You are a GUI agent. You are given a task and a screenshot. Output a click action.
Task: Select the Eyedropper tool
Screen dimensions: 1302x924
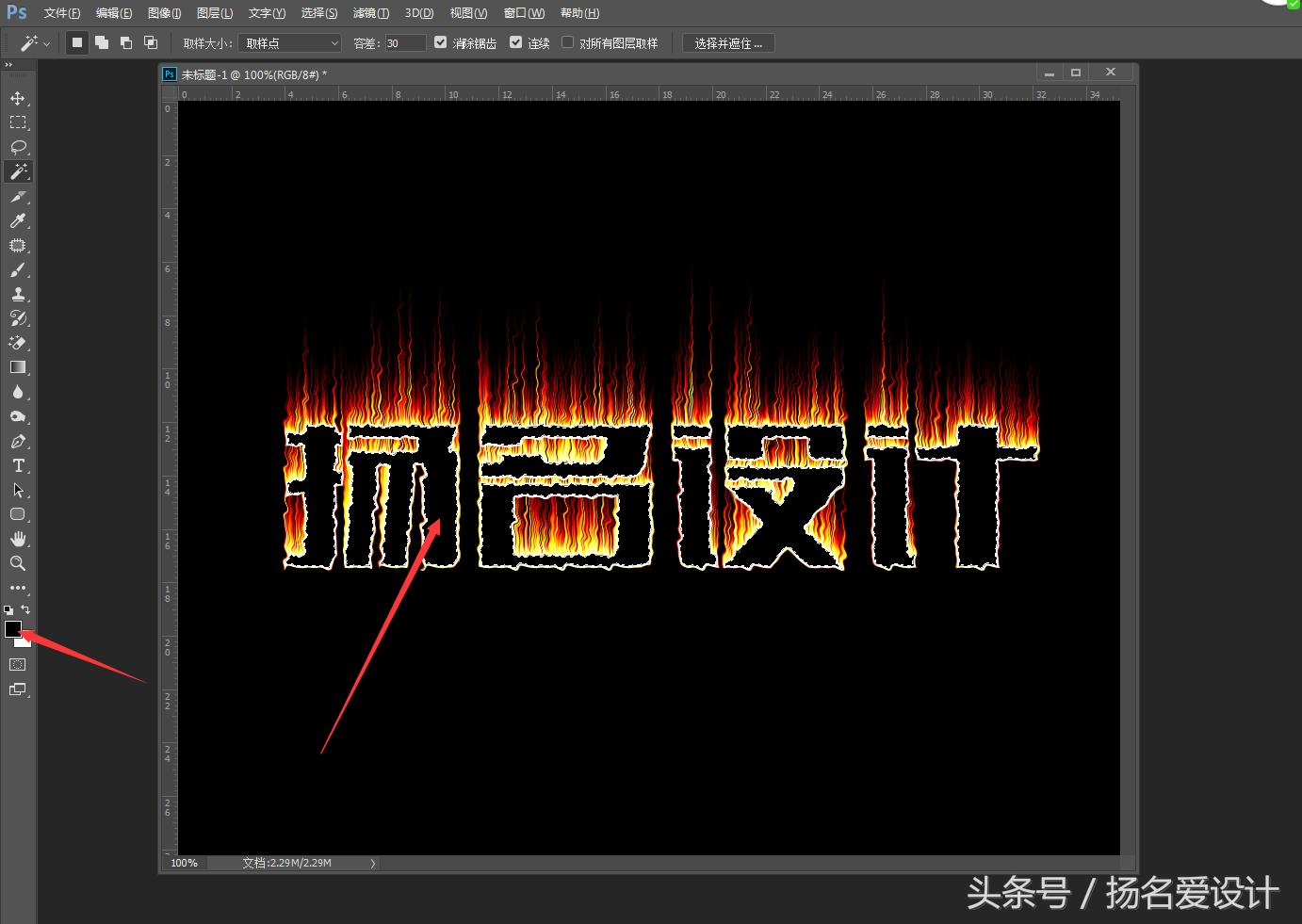tap(18, 220)
